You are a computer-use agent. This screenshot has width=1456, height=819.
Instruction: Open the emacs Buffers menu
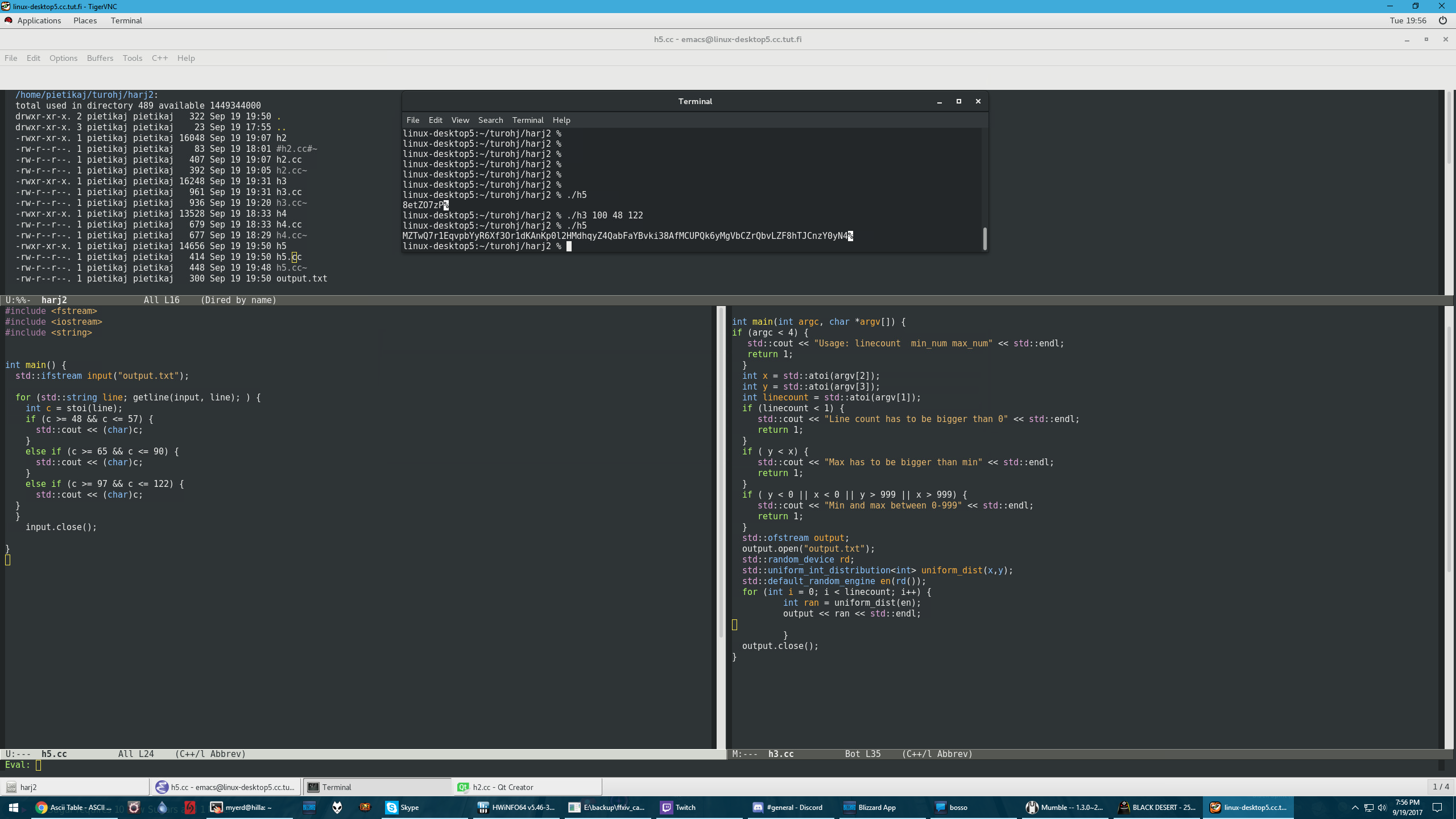(x=100, y=58)
